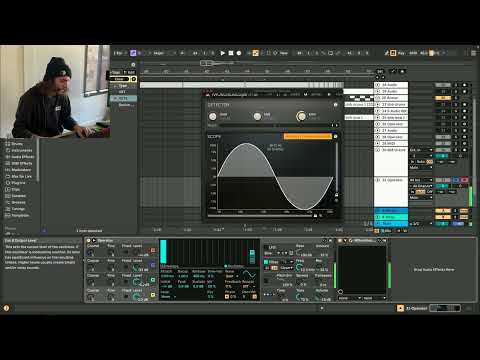
Task: Click the Drop Audio Effects Here area
Action: (434, 269)
